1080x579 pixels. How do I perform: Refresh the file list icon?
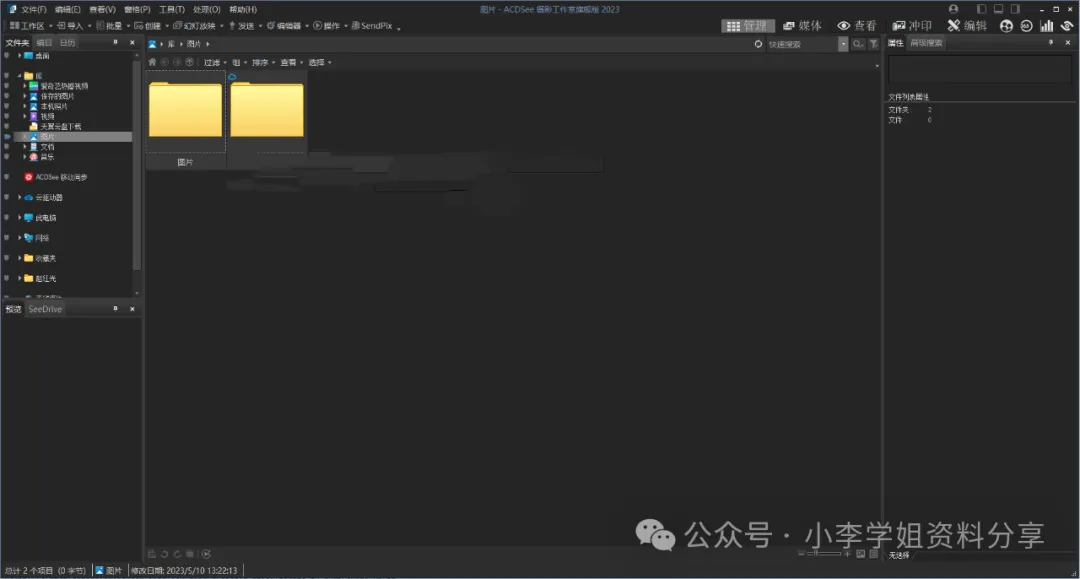[x=758, y=44]
